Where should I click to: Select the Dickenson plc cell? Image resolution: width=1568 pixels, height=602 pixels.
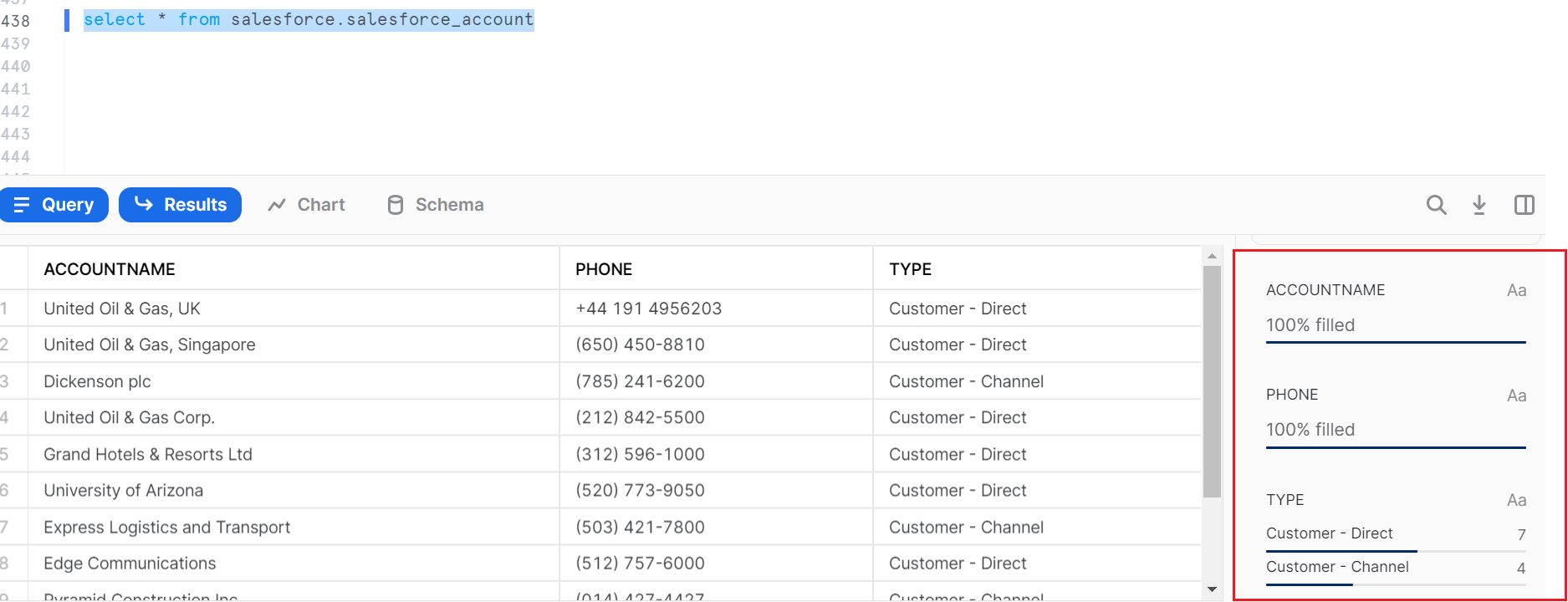[x=97, y=381]
